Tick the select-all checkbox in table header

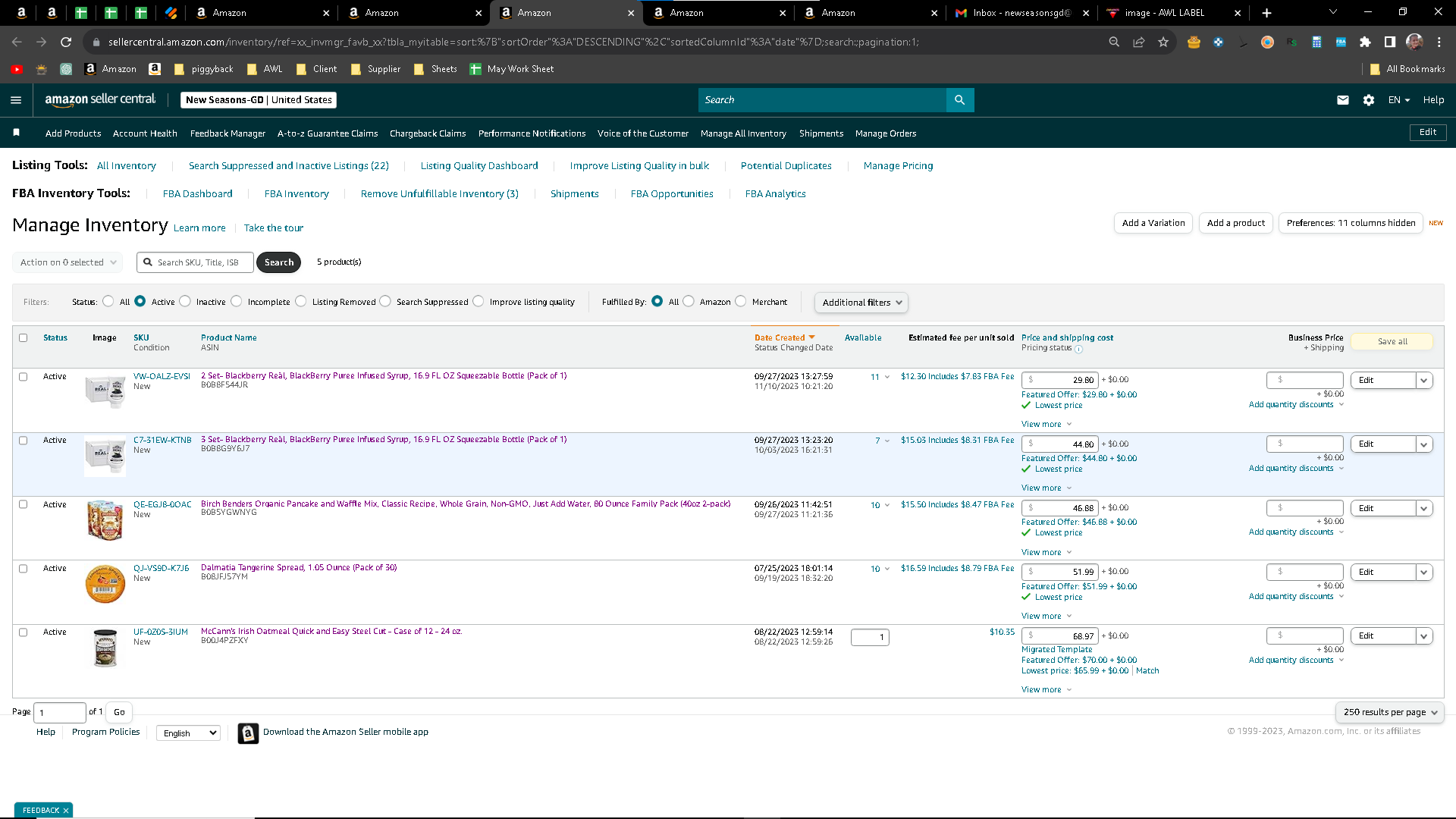click(23, 338)
